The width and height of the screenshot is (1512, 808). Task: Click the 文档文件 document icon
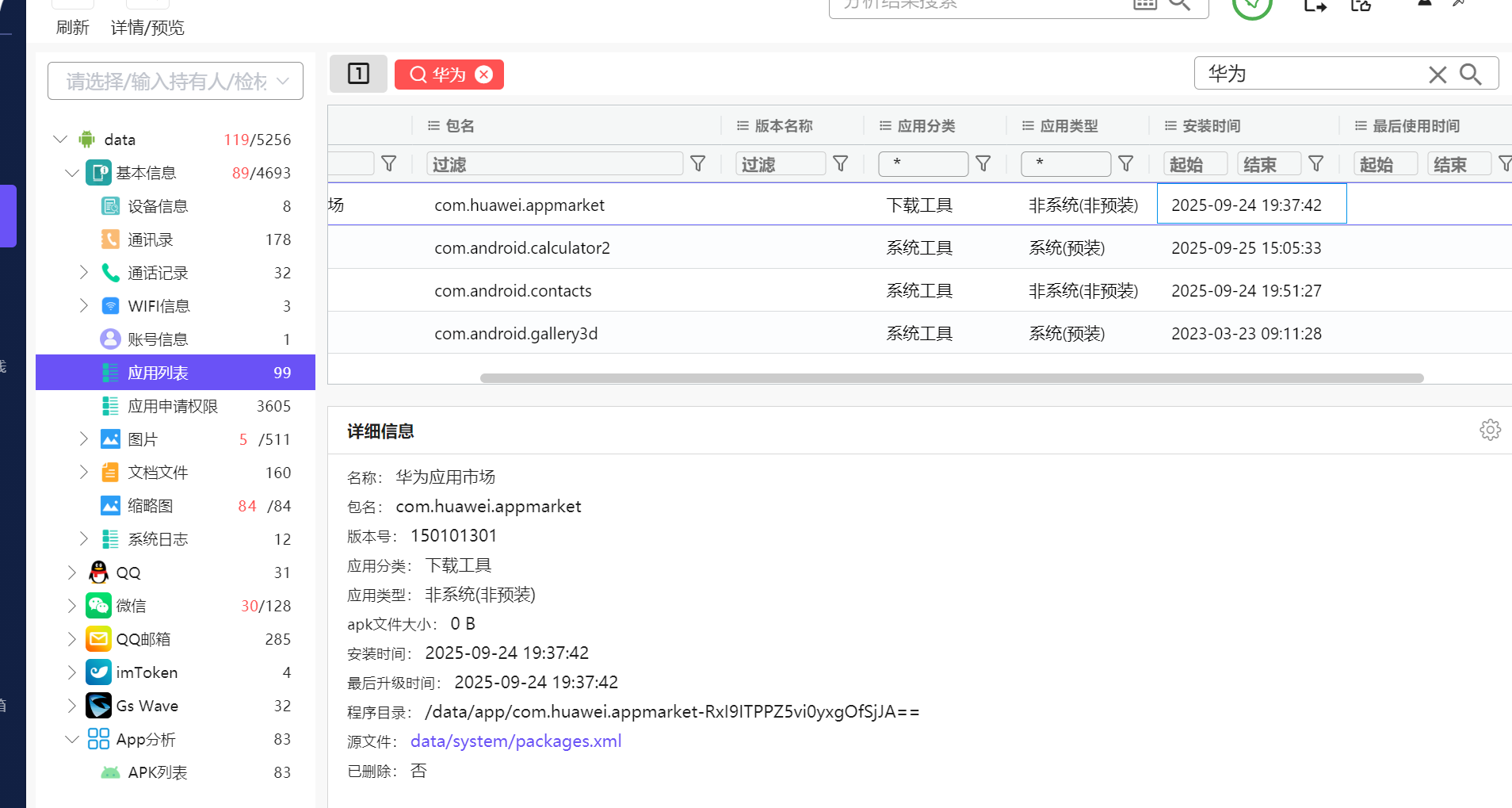coord(110,473)
